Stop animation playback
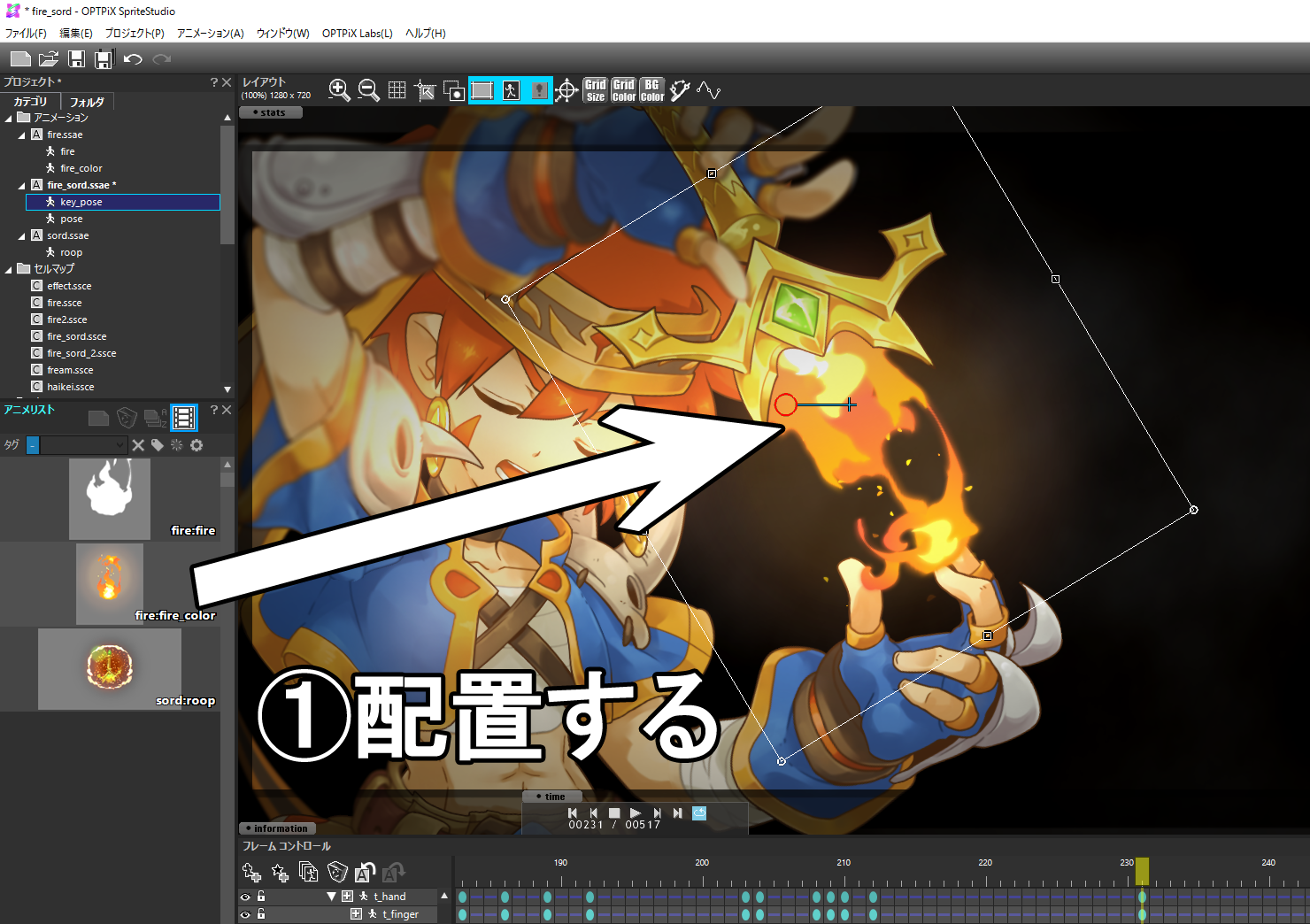This screenshot has width=1310, height=924. click(x=614, y=812)
